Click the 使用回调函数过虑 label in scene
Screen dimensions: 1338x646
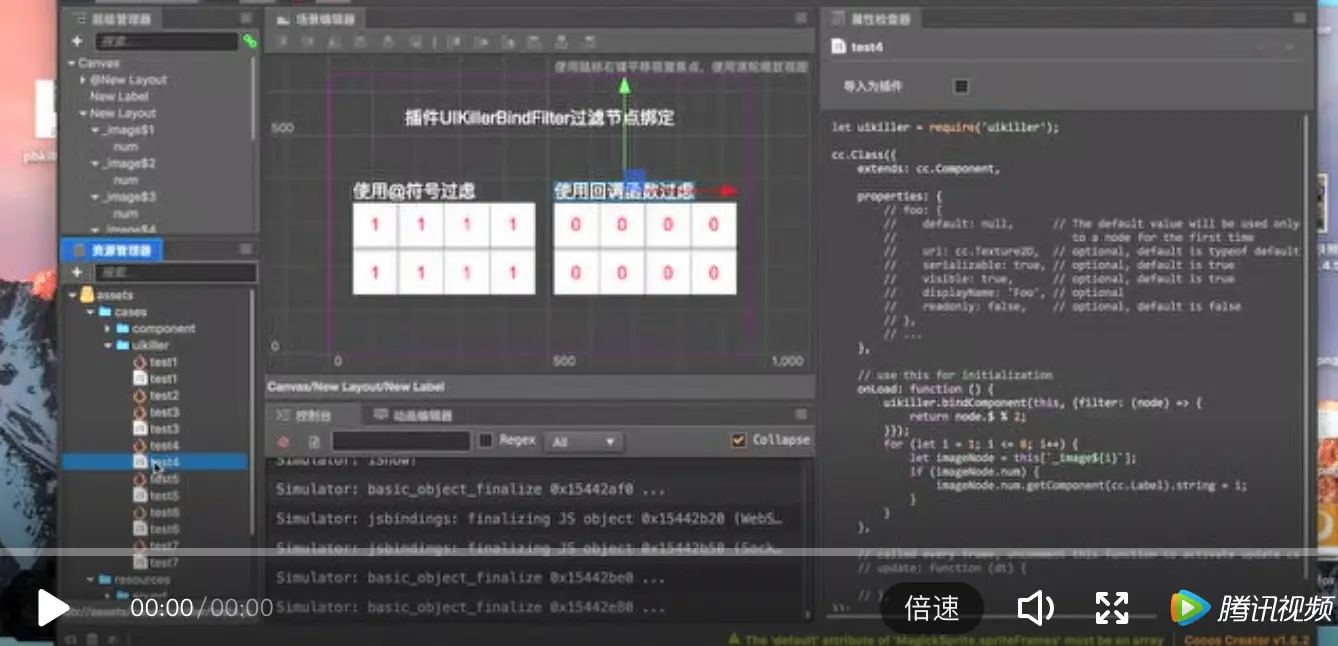624,191
